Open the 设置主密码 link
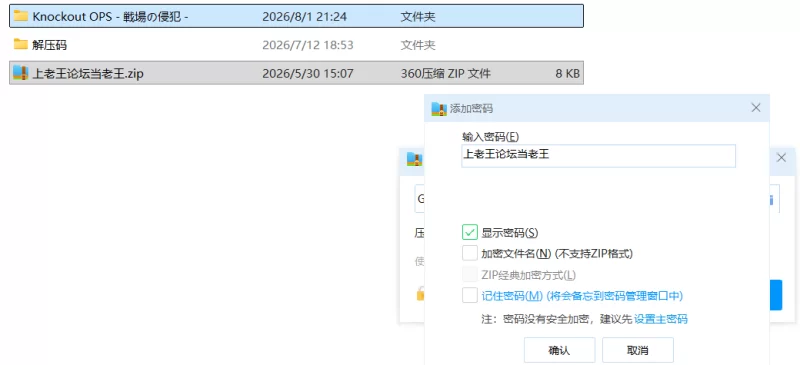Viewport: 800px width, 365px height. pos(661,319)
